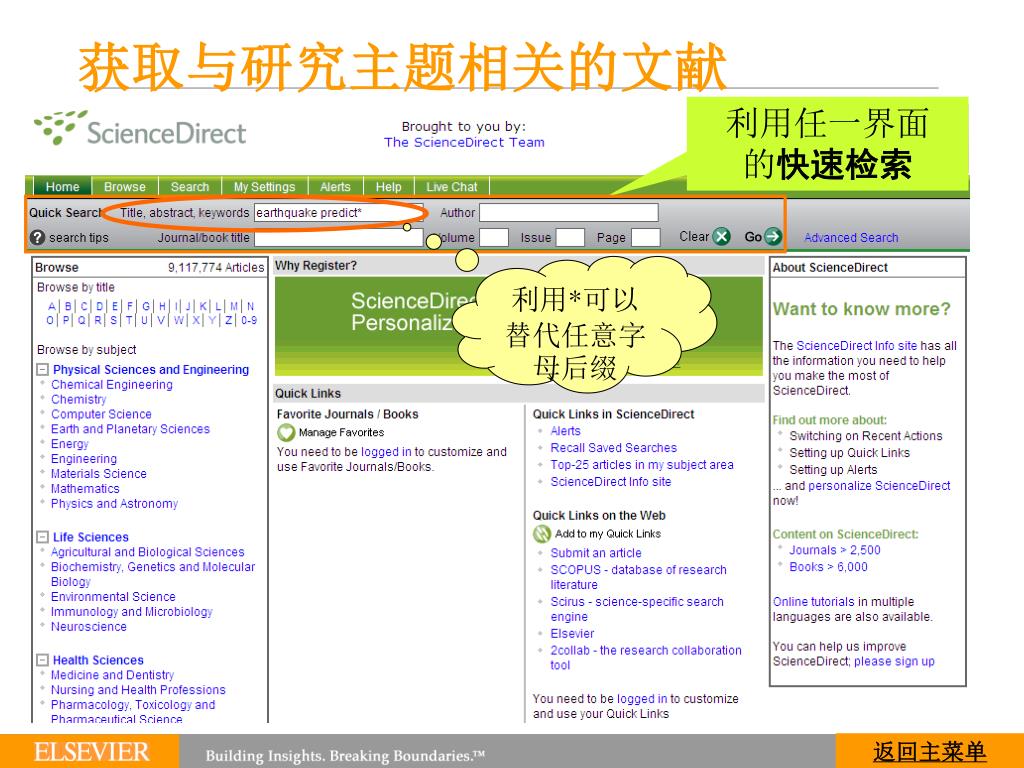Open the Alerts quick link
Image resolution: width=1024 pixels, height=768 pixels.
[565, 431]
